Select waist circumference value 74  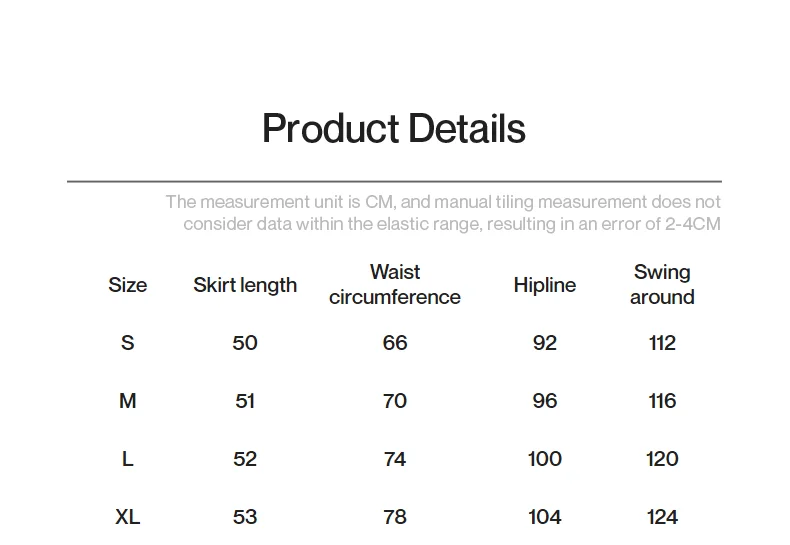[395, 459]
